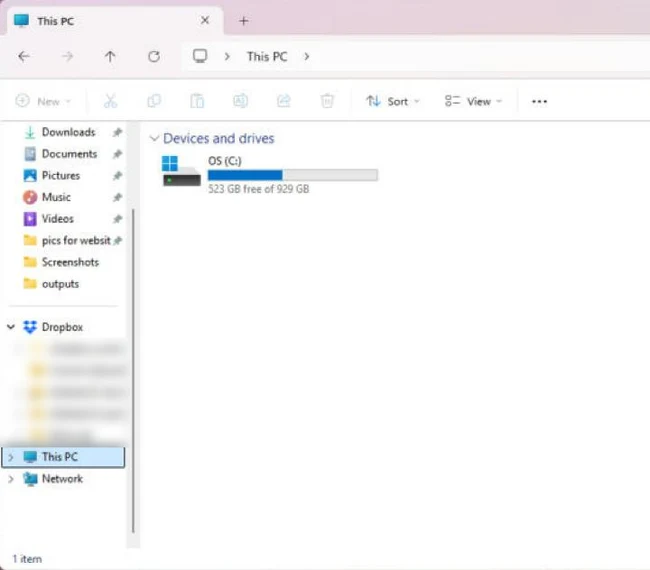This screenshot has width=650, height=570.
Task: Expand the This PC tree node
Action: (x=11, y=457)
